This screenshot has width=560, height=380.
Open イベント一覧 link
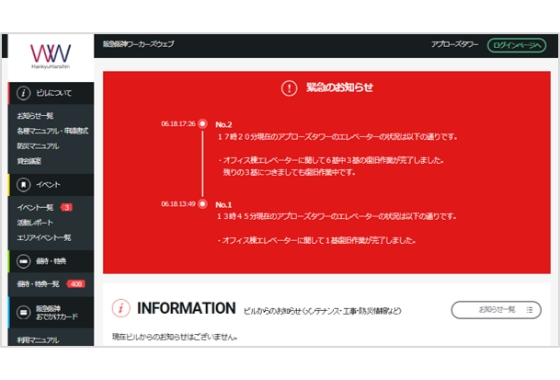point(35,208)
